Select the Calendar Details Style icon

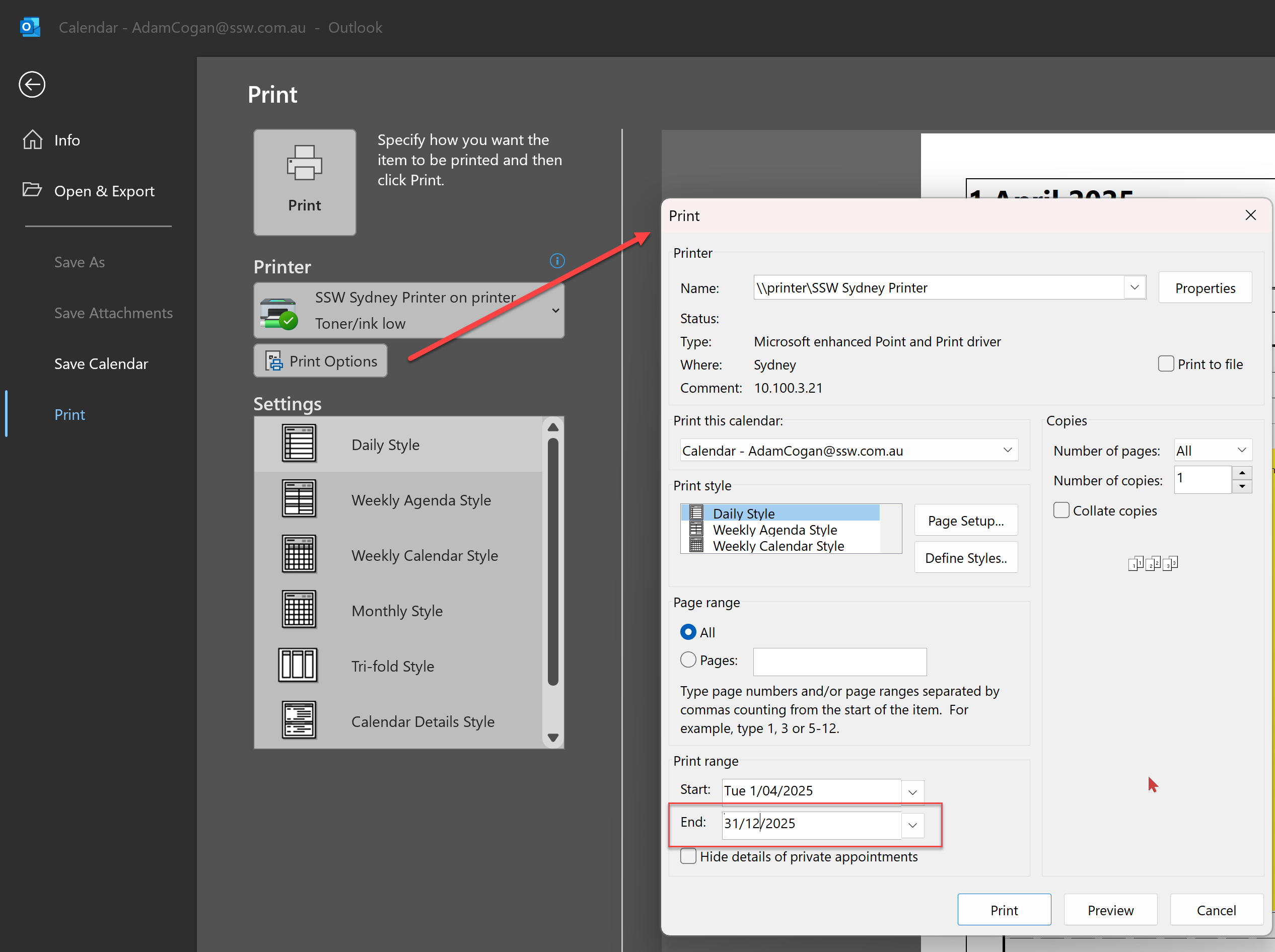click(299, 720)
